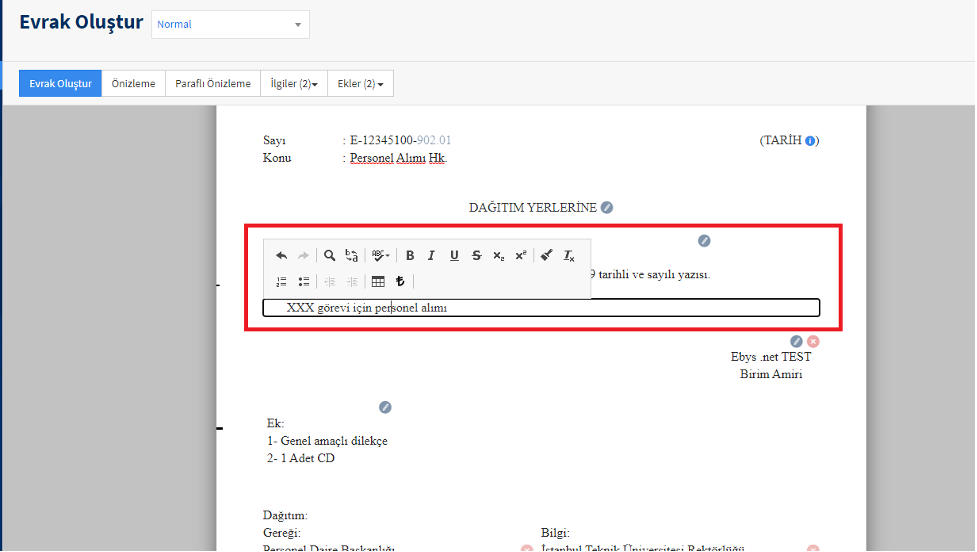This screenshot has width=977, height=552.
Task: Toggle subscript formatting
Action: pos(498,255)
